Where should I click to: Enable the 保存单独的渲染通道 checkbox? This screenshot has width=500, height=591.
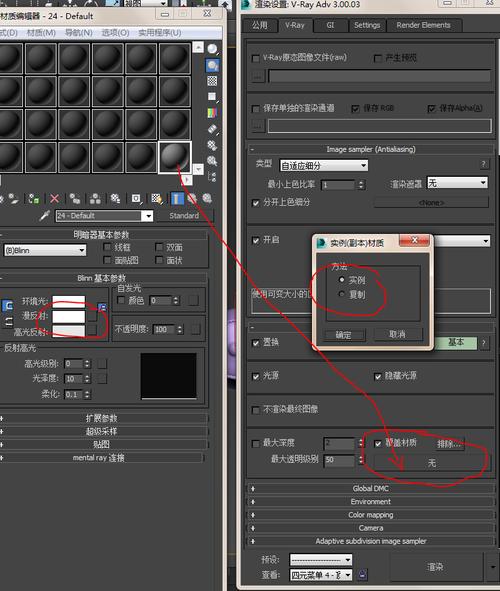click(x=255, y=109)
